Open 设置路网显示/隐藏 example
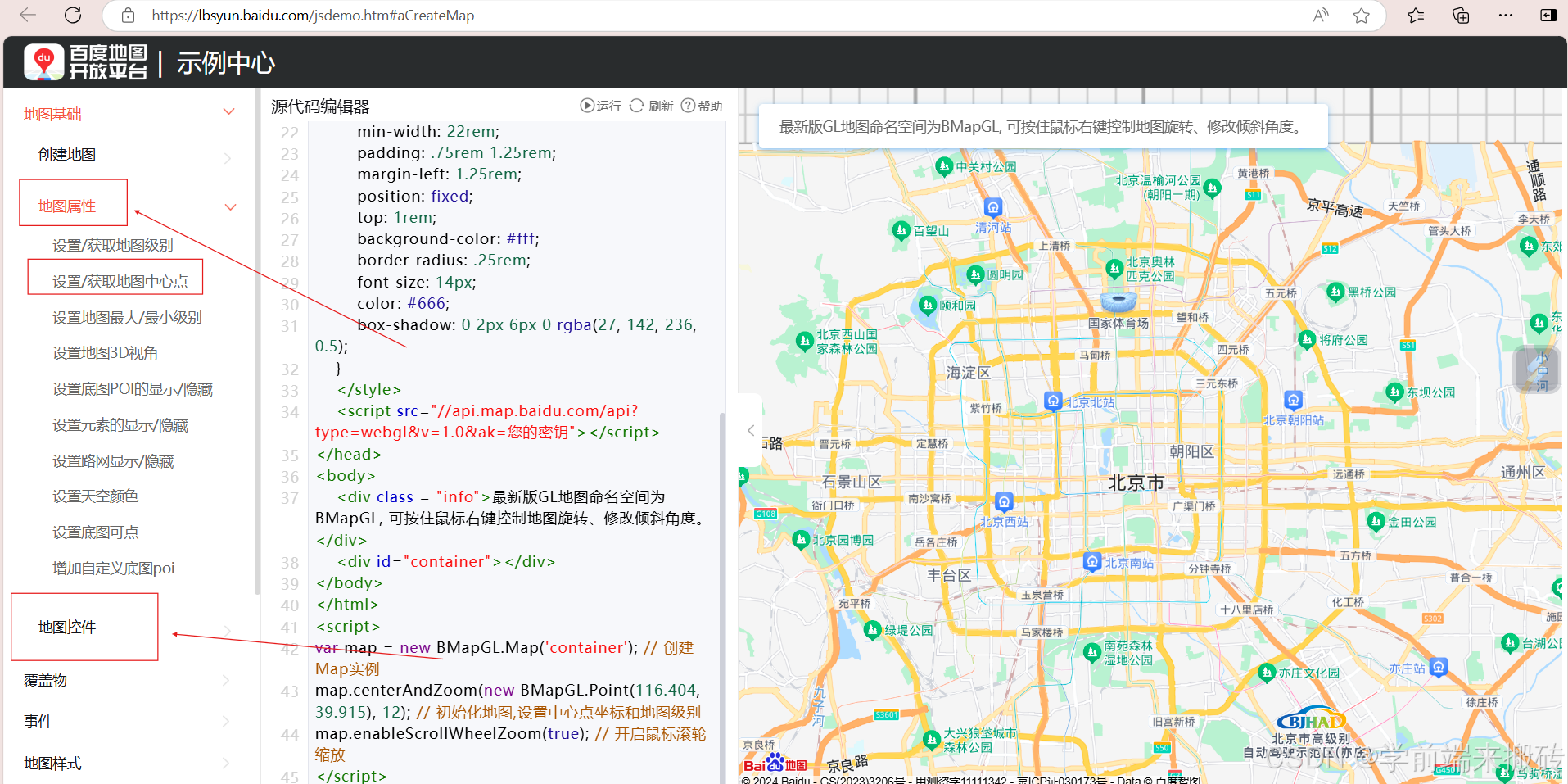This screenshot has width=1568, height=784. pos(113,461)
